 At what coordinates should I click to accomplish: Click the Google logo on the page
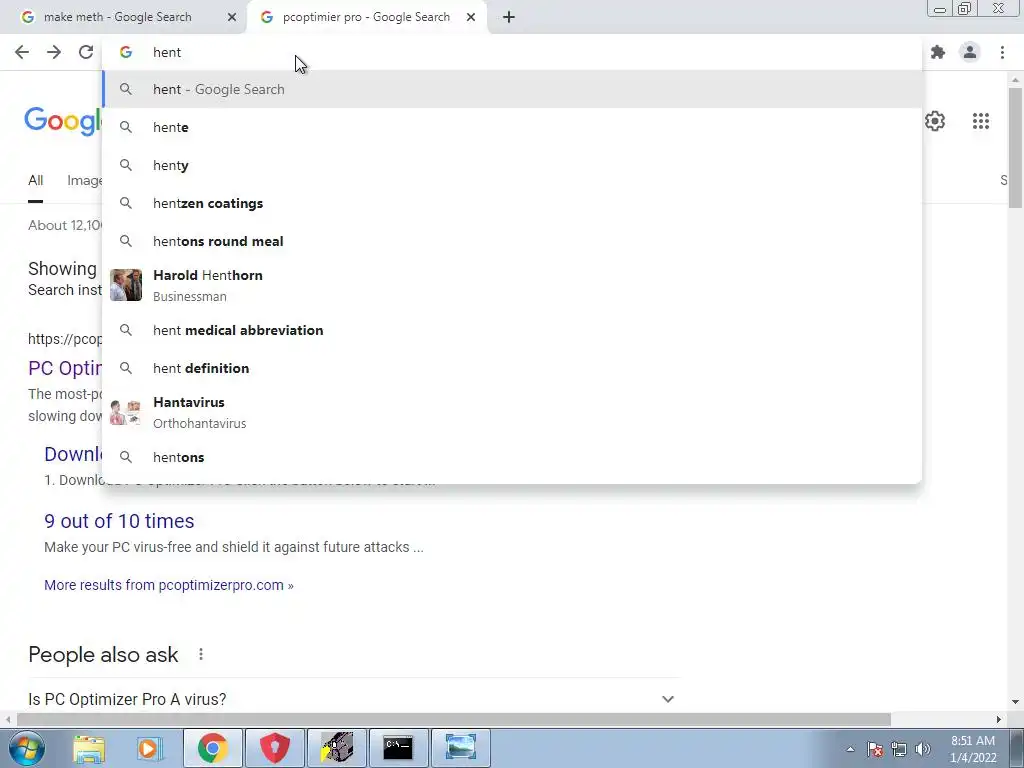pyautogui.click(x=63, y=122)
